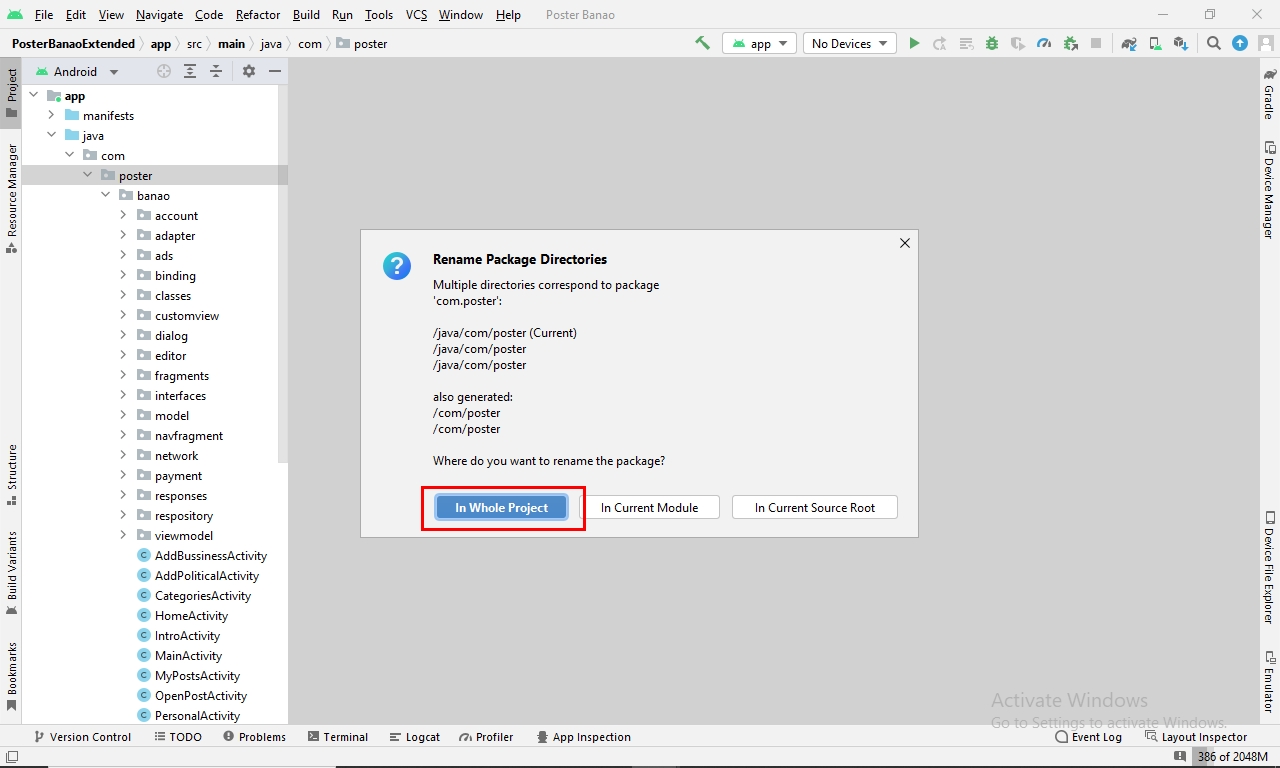The image size is (1280, 768).
Task: Open SDK Manager icon in toolbar
Action: click(x=1181, y=43)
